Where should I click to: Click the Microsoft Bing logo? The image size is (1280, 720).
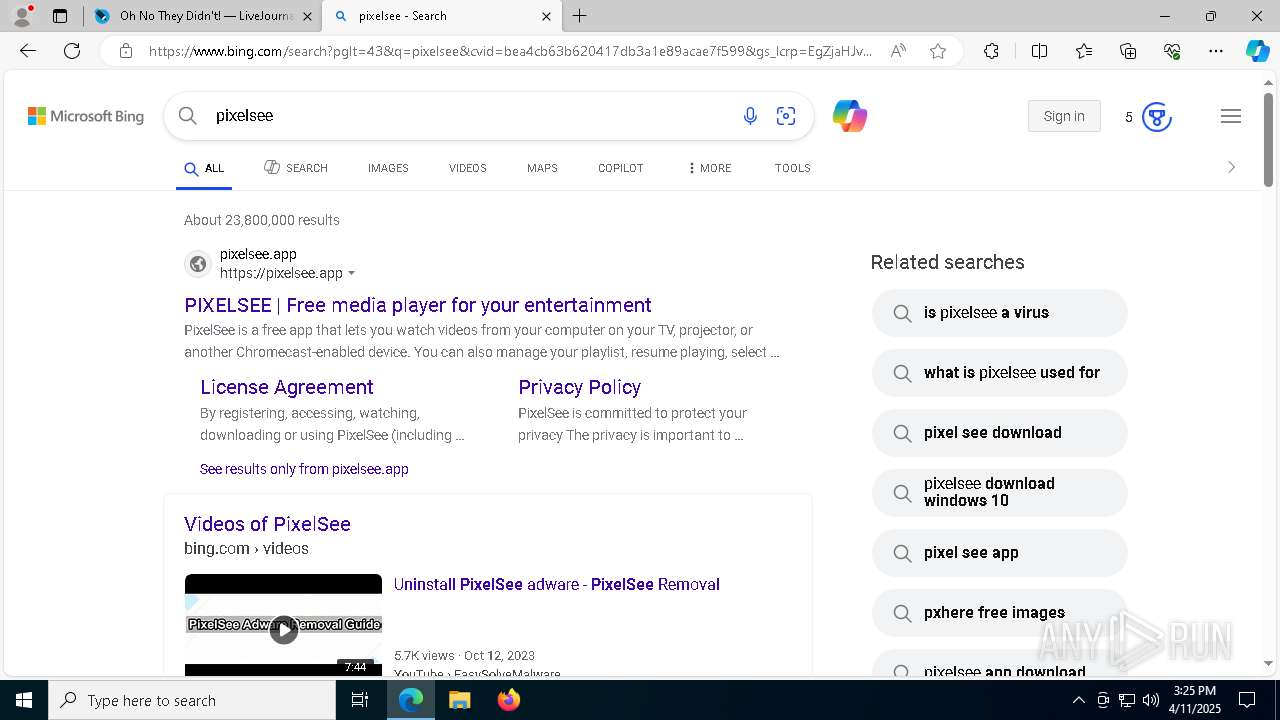pos(86,116)
